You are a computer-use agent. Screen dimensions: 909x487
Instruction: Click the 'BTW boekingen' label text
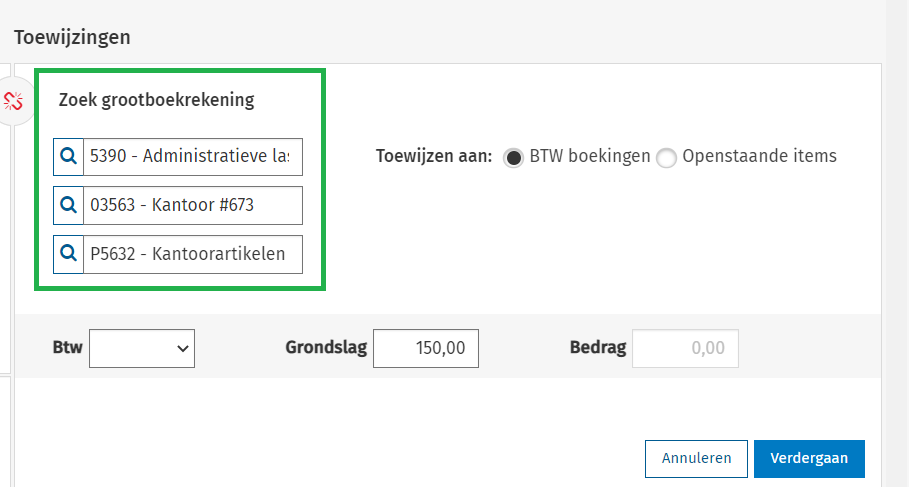coord(590,156)
